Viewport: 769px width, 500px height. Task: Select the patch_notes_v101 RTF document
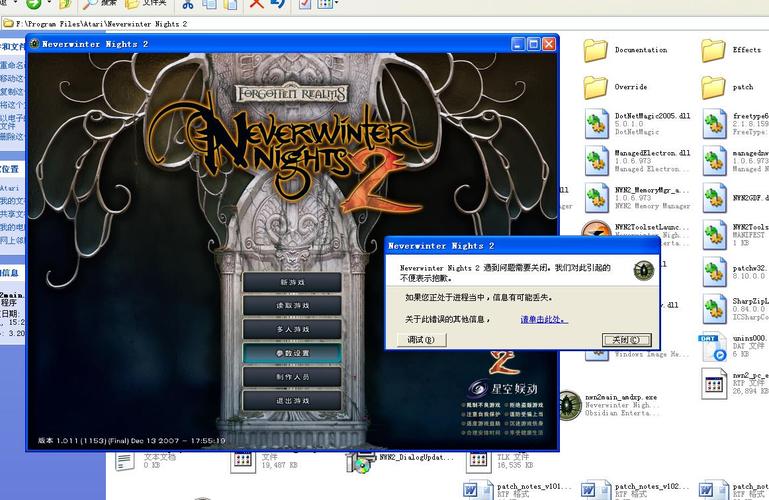[517, 490]
